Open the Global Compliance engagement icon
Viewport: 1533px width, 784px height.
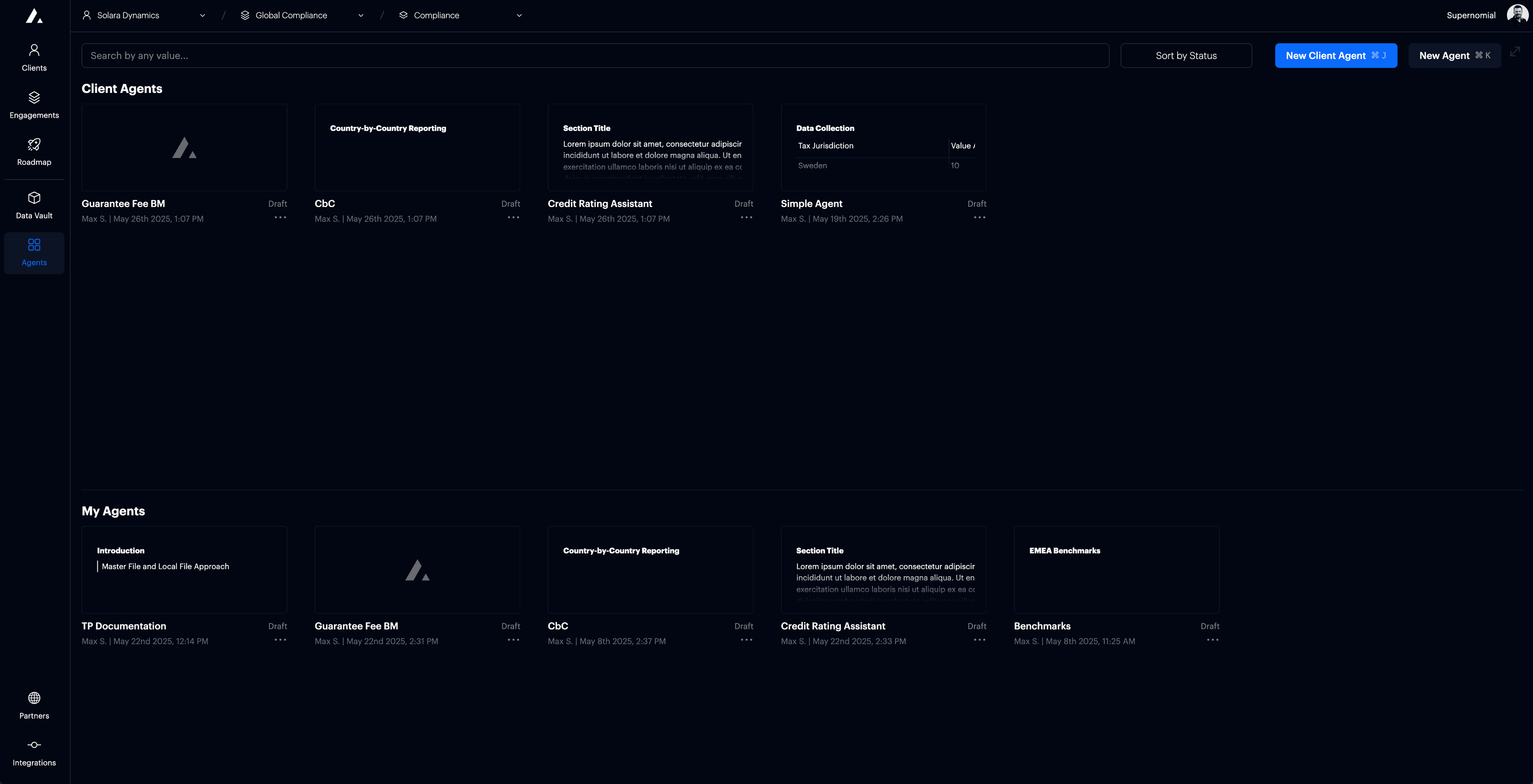click(x=245, y=15)
